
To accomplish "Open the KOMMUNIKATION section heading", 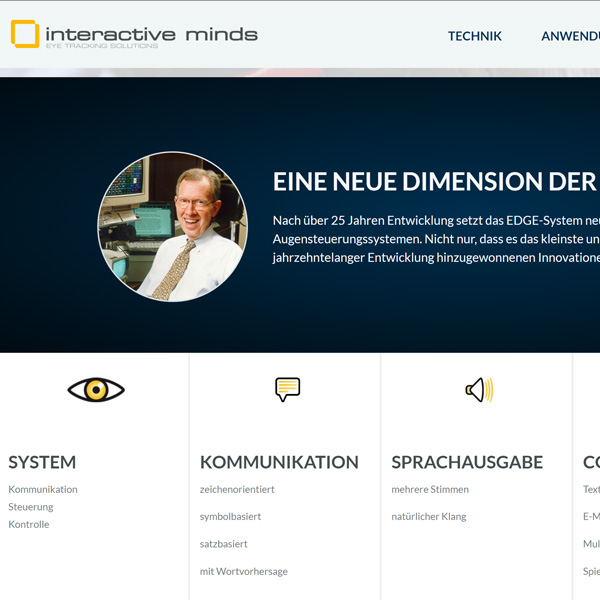I will pos(279,462).
